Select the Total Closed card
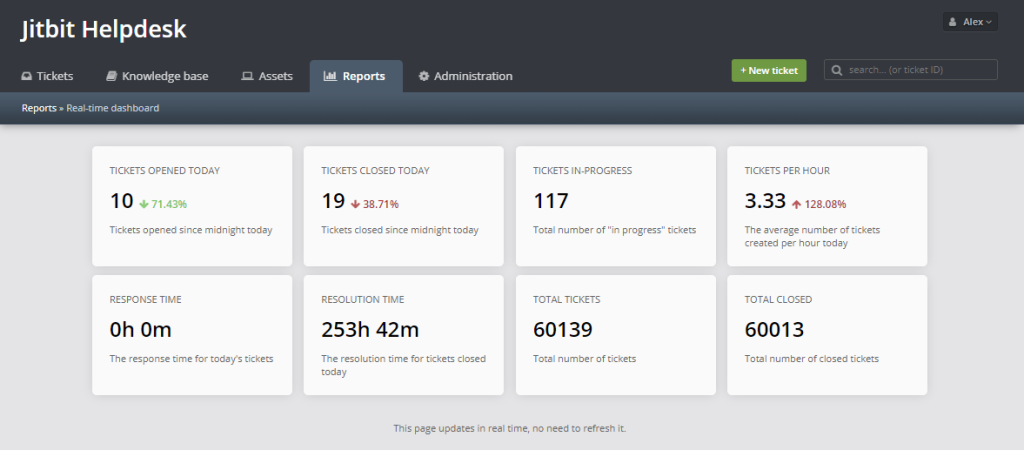Viewport: 1024px width, 450px height. (x=827, y=335)
